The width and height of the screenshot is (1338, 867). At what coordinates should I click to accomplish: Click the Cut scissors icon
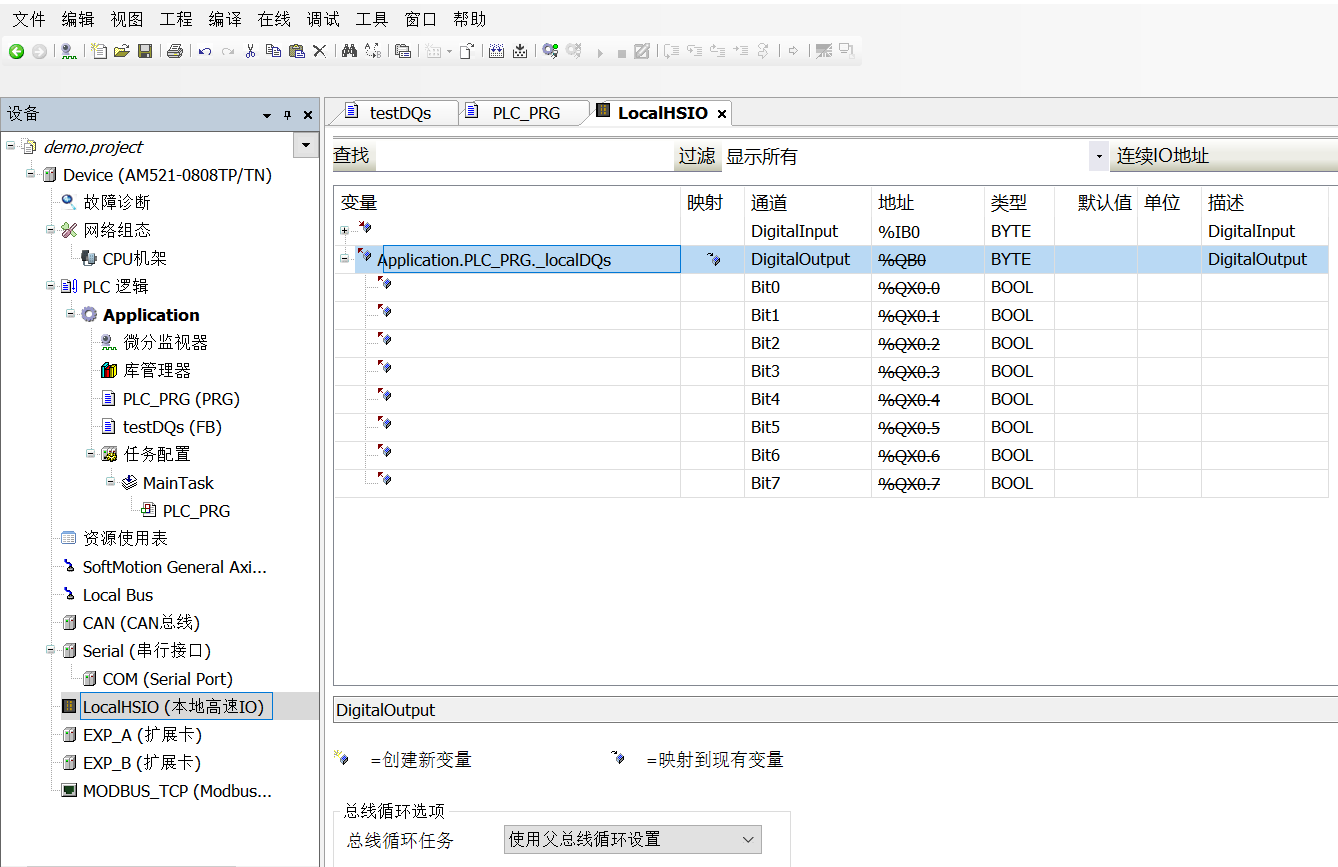click(x=250, y=51)
